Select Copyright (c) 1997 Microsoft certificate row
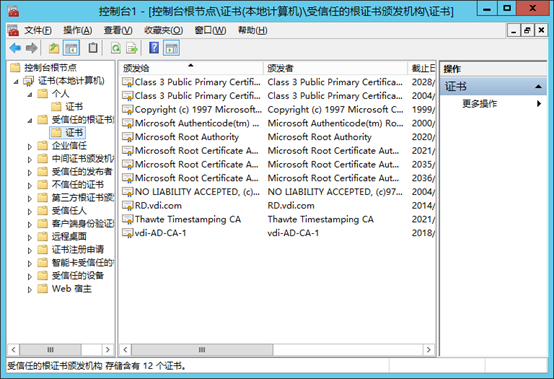 [x=278, y=109]
